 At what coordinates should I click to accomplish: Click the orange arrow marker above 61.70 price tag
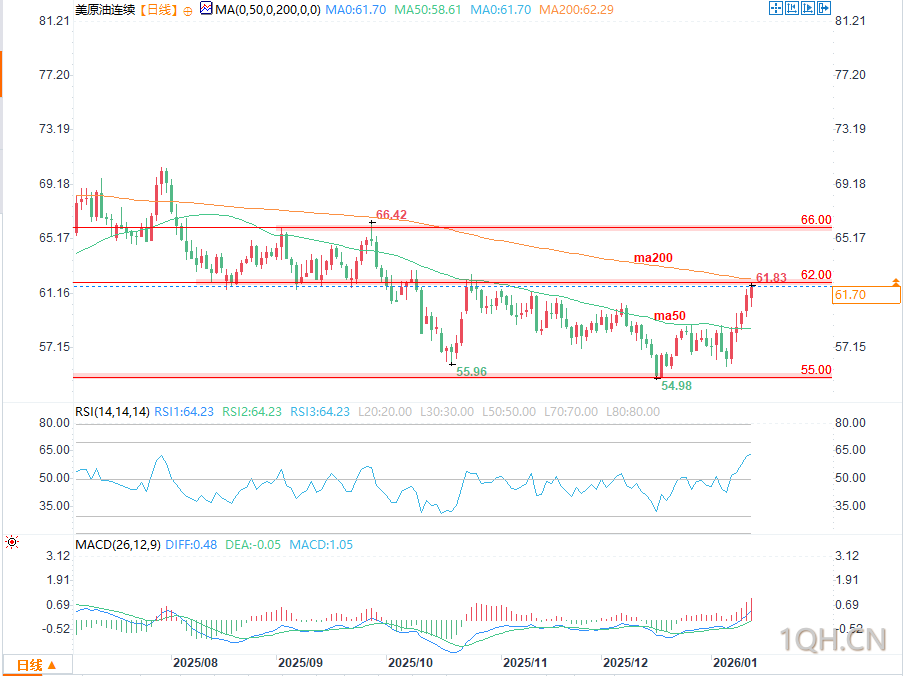pos(896,282)
